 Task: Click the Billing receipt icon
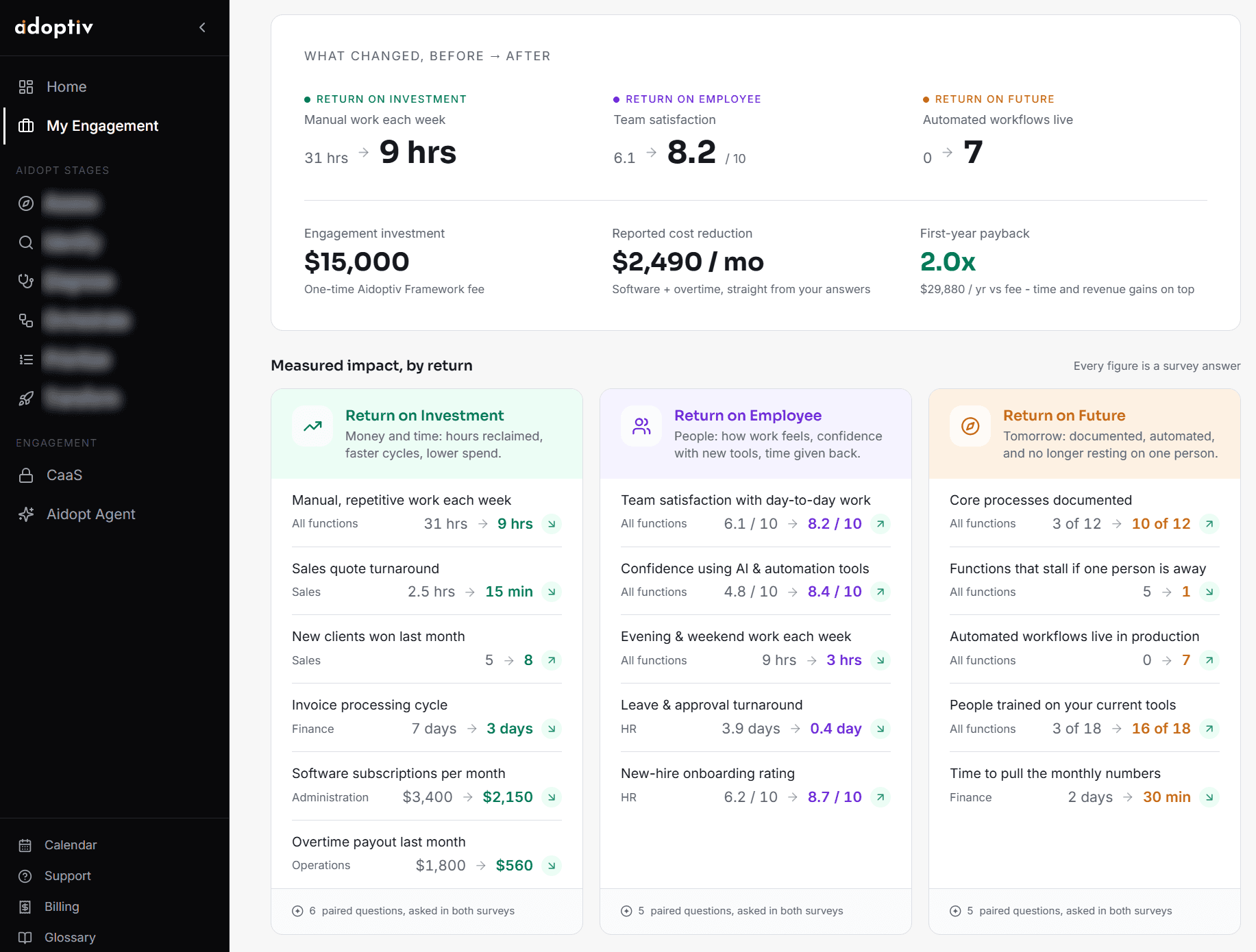pyautogui.click(x=25, y=907)
